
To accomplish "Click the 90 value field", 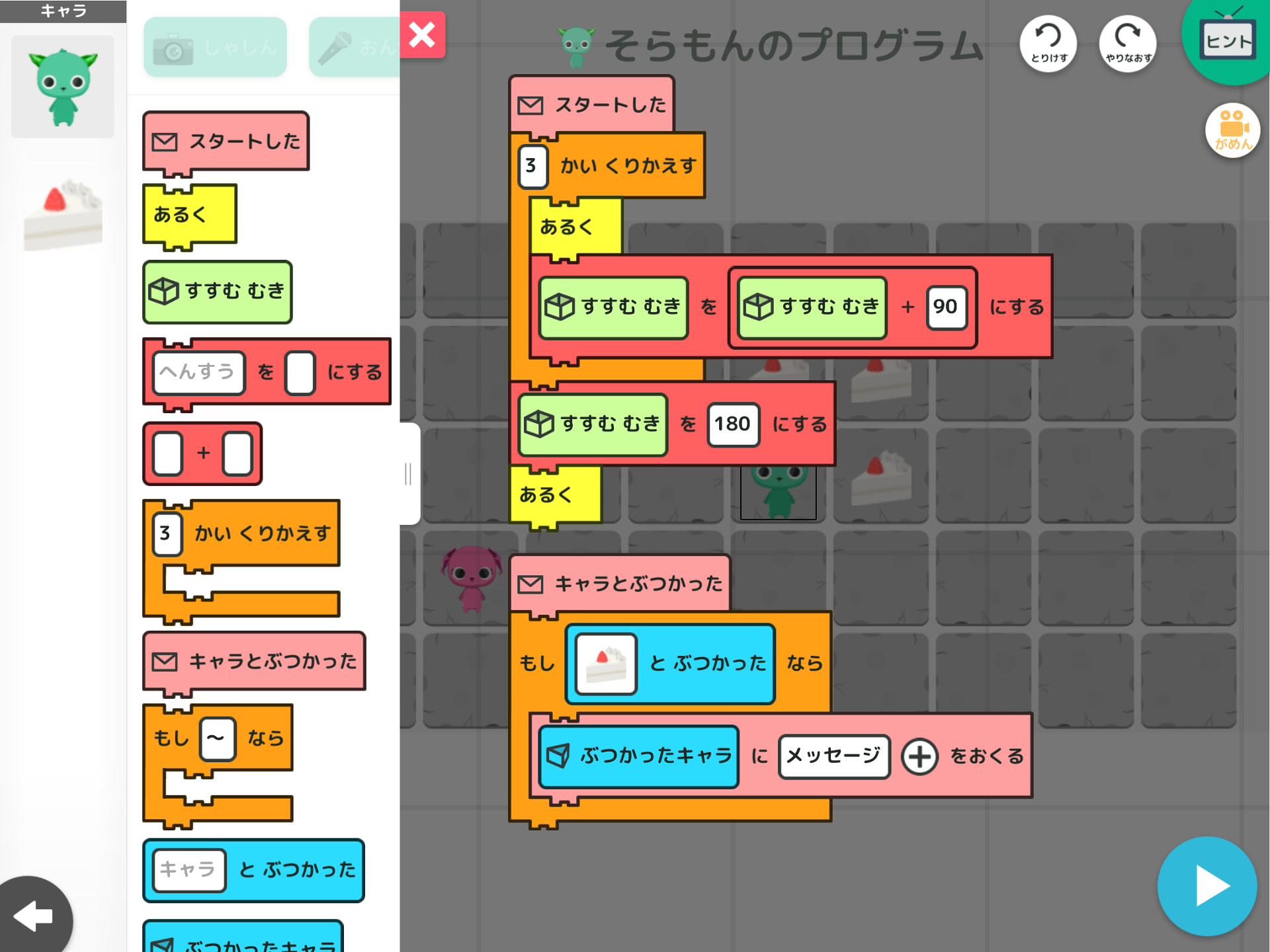I will click(x=946, y=307).
